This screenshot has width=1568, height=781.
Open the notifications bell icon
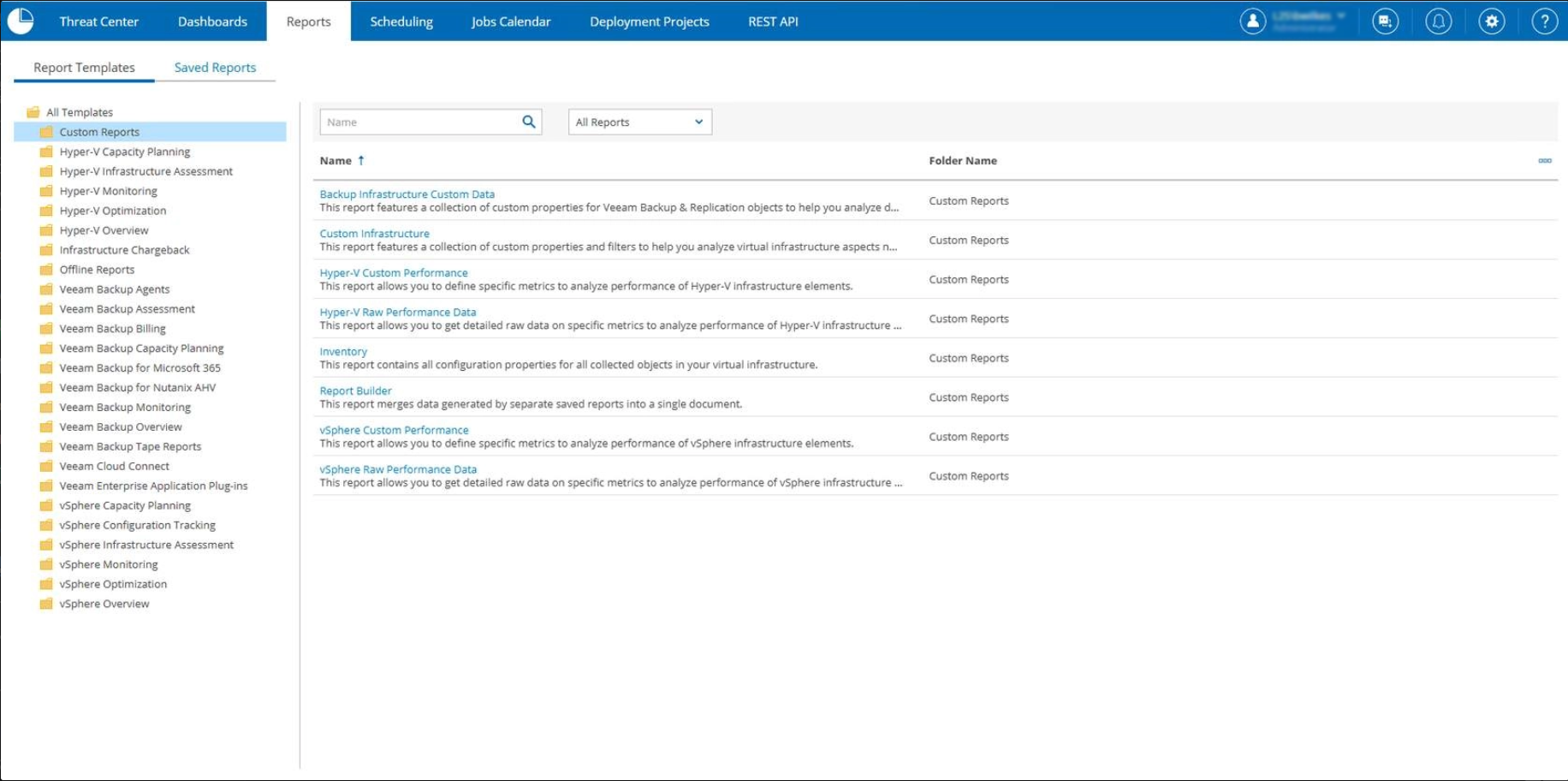[x=1438, y=21]
